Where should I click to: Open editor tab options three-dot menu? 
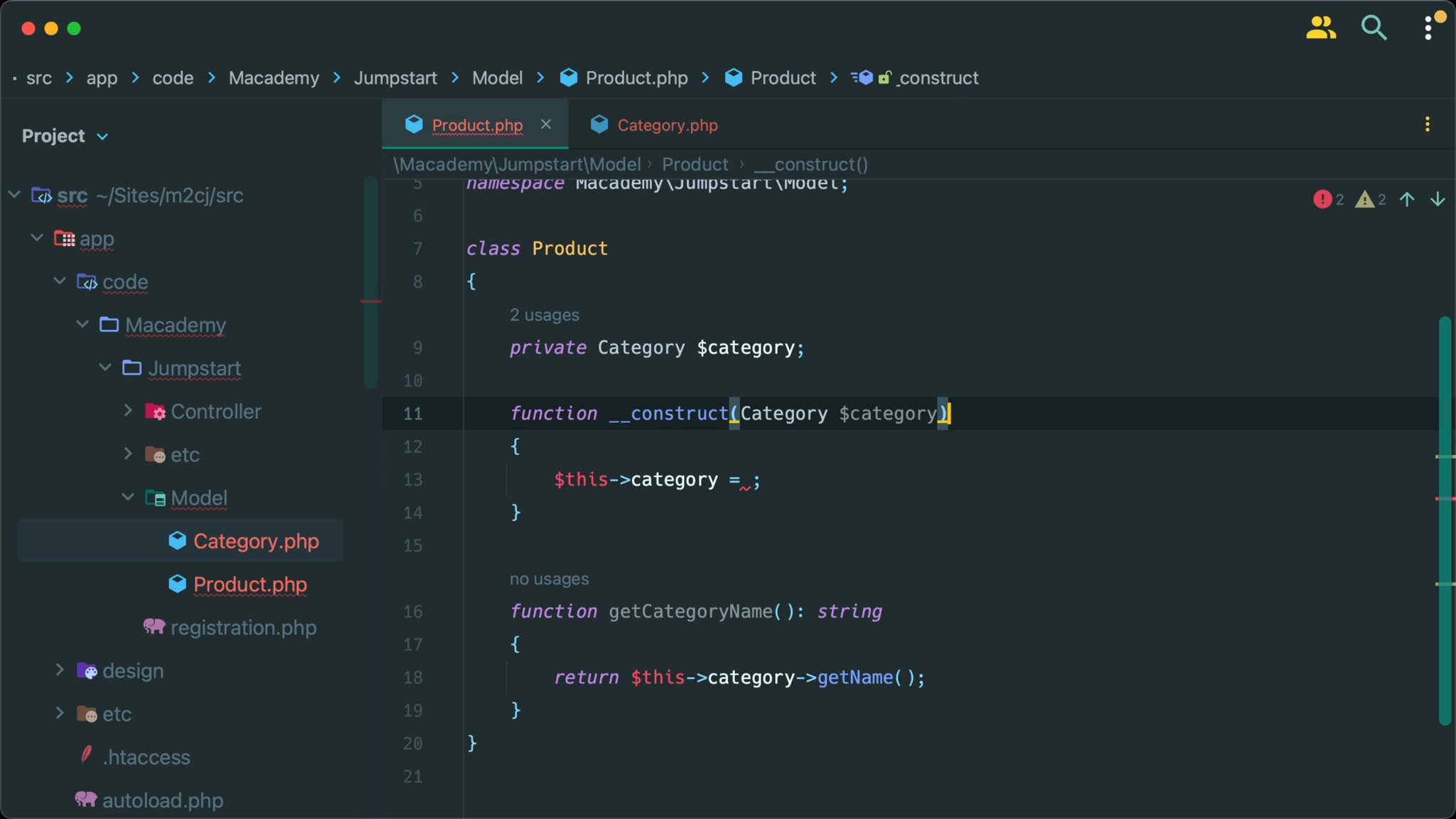[x=1428, y=124]
